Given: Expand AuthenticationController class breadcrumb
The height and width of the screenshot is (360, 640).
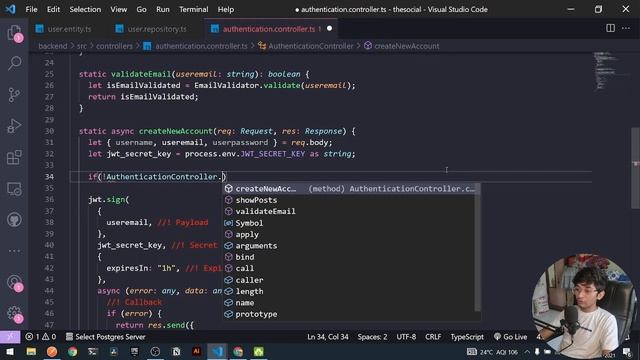Looking at the screenshot, I should [306, 46].
